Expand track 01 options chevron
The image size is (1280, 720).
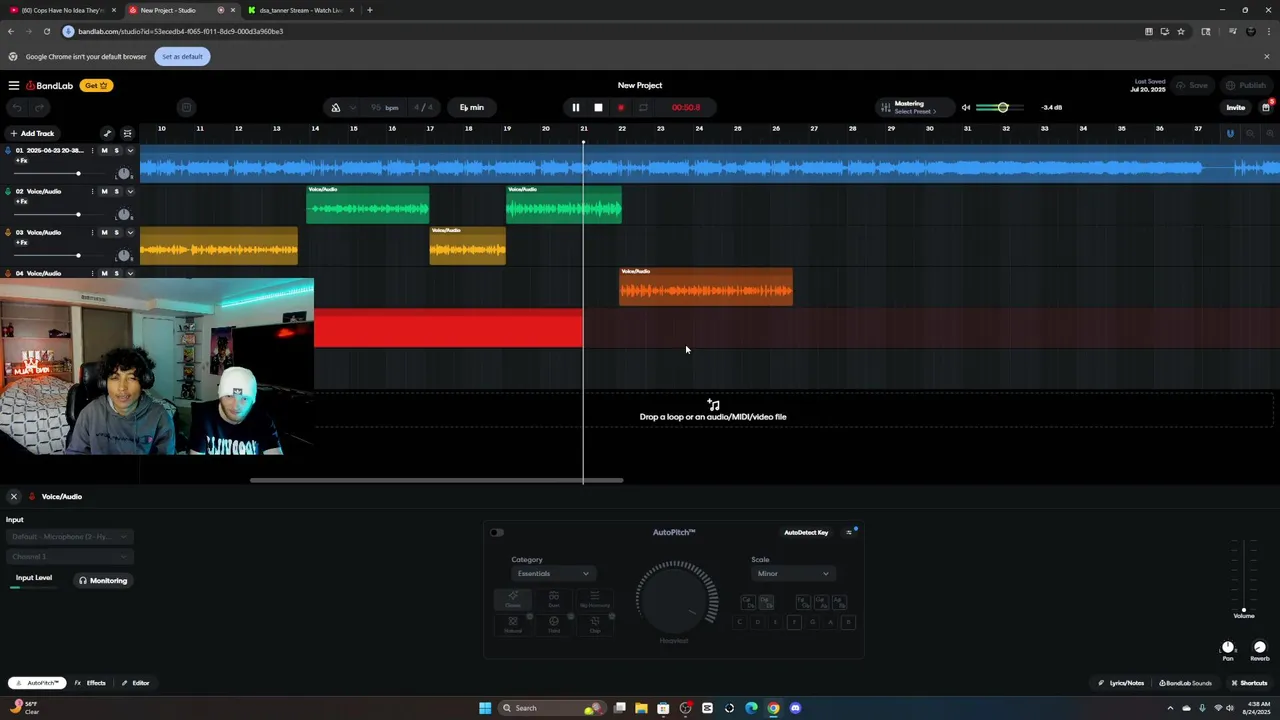tap(130, 150)
